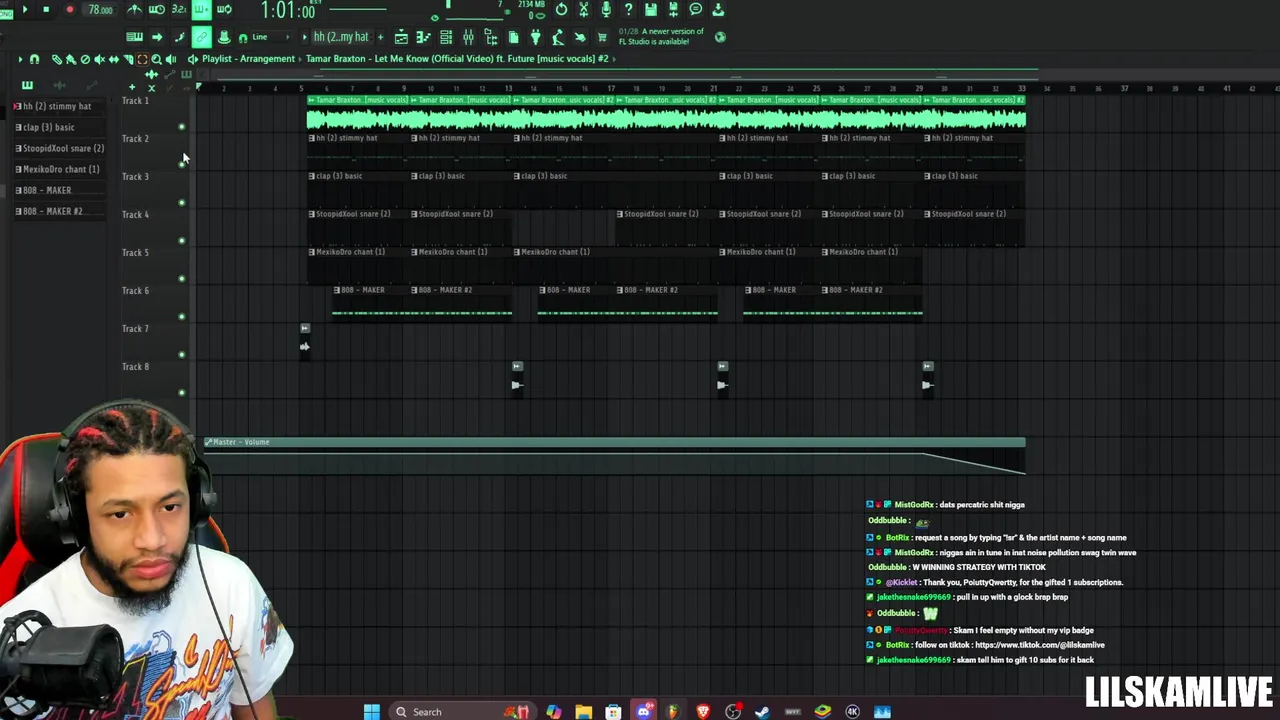Open the Line snap dropdown
The width and height of the screenshot is (1280, 720).
(x=270, y=37)
